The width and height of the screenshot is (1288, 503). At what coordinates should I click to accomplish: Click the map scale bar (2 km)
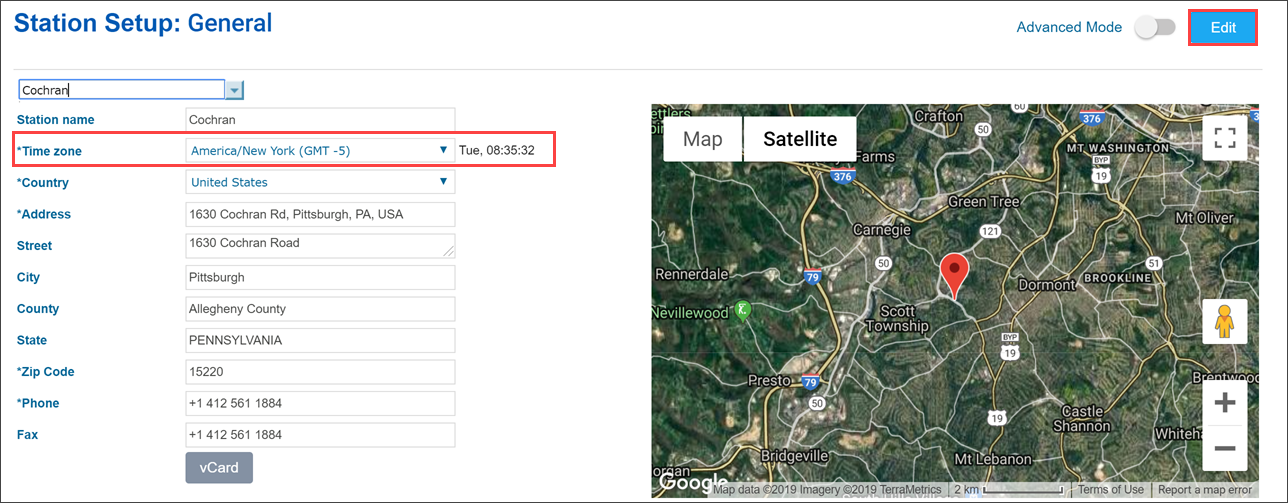[x=1008, y=490]
